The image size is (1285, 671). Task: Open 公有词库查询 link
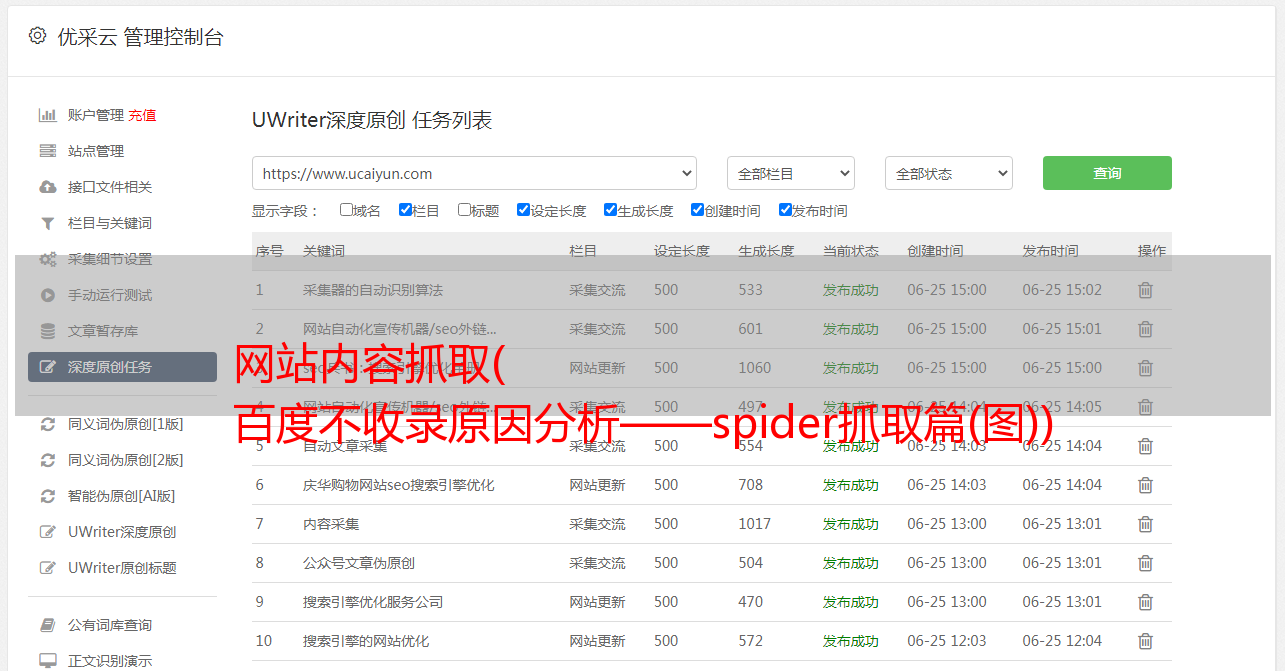point(110,625)
